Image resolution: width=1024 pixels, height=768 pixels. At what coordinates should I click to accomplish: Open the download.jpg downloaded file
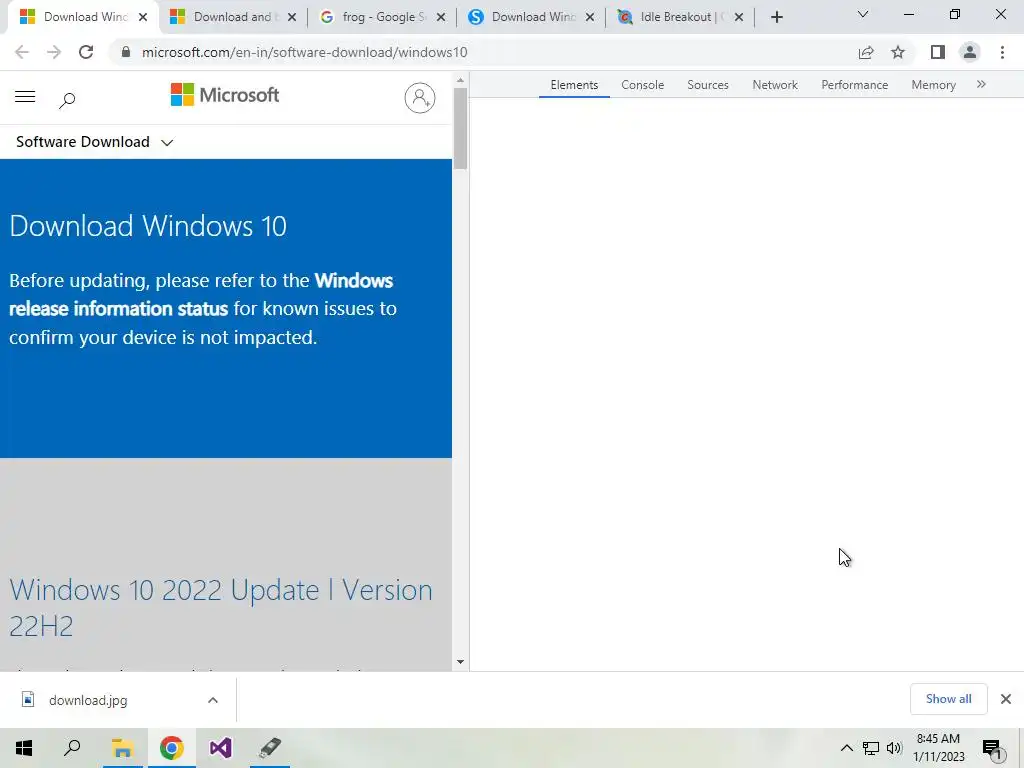[88, 700]
